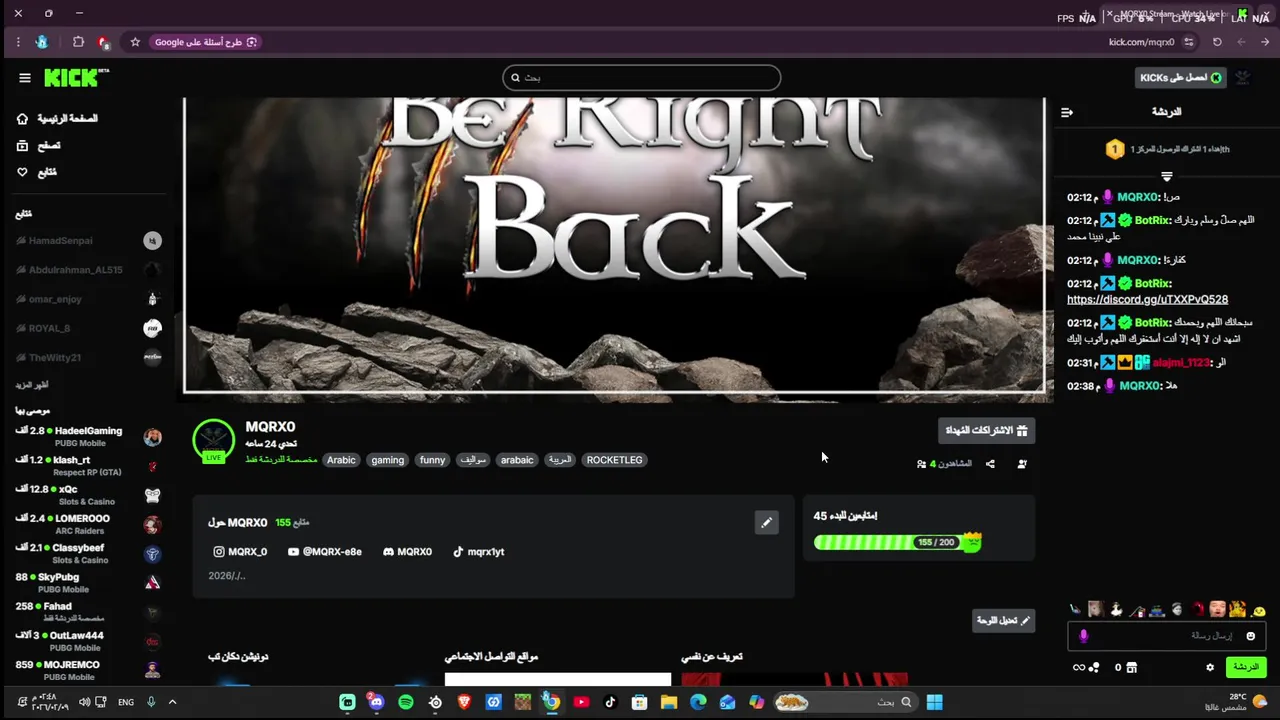Click the purple microphone identity icon
This screenshot has width=1280, height=720.
coord(1083,636)
